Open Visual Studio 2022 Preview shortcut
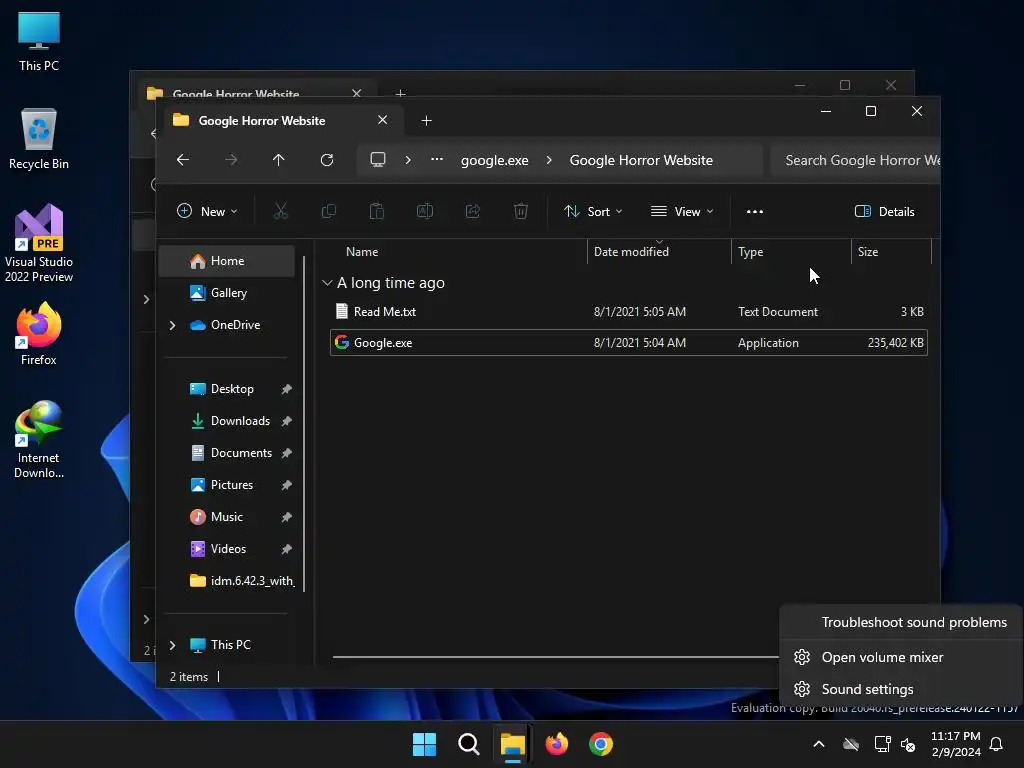Screen dimensions: 1024x768 [x=39, y=243]
